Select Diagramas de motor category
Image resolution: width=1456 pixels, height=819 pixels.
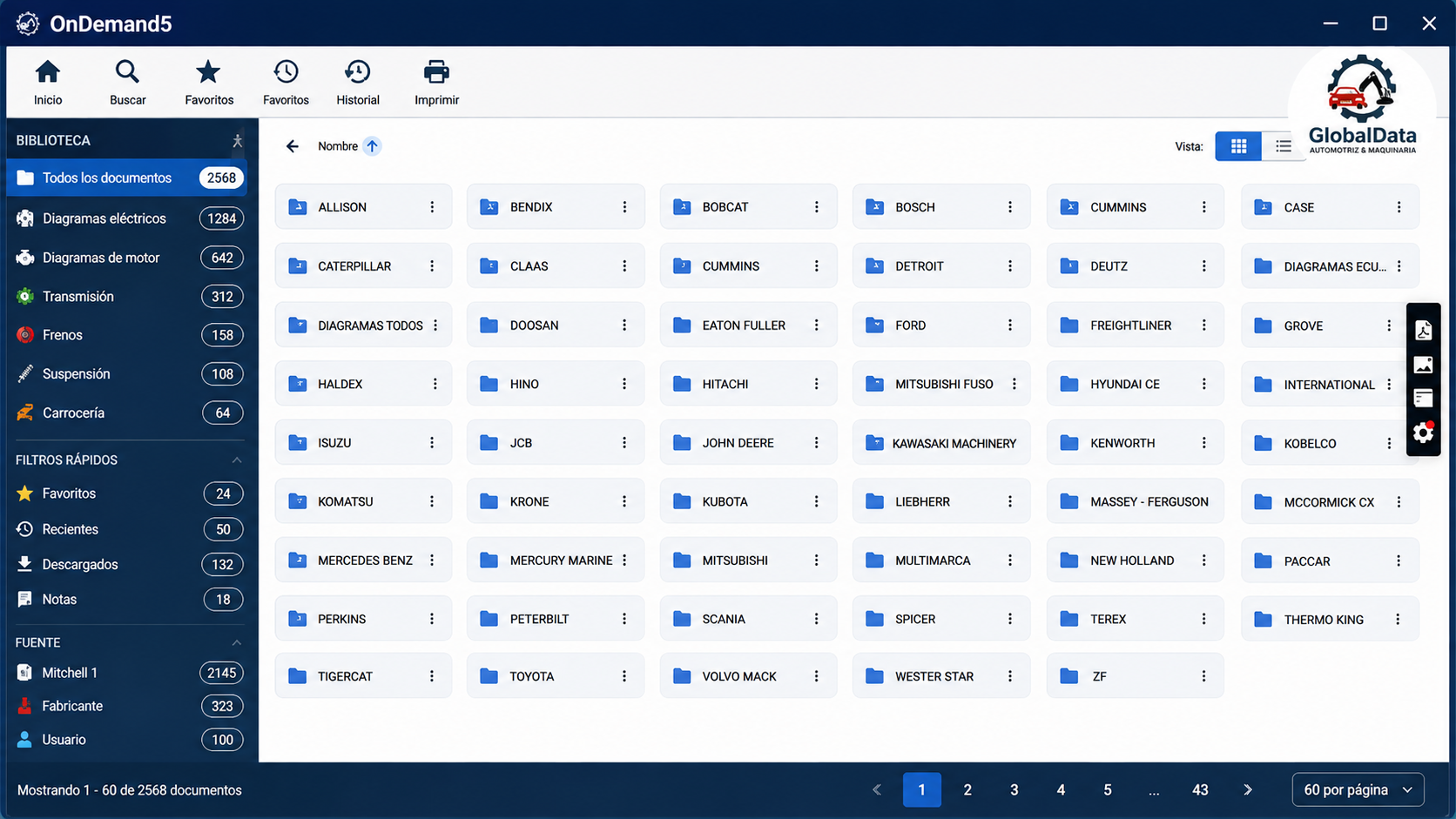(x=127, y=258)
